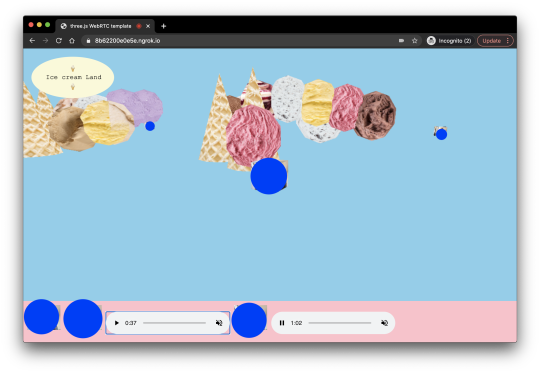Open a new tab with plus button
540x373 pixels.
coord(164,26)
